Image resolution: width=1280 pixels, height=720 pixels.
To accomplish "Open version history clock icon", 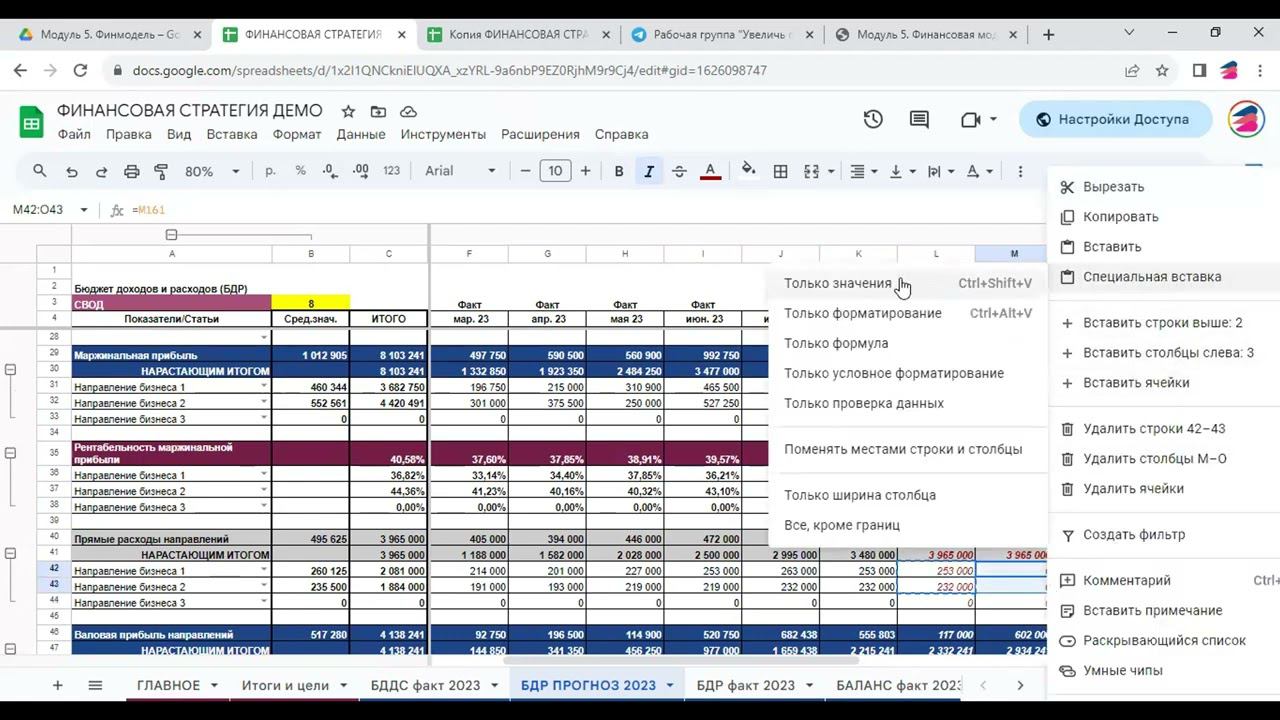I will coord(873,119).
